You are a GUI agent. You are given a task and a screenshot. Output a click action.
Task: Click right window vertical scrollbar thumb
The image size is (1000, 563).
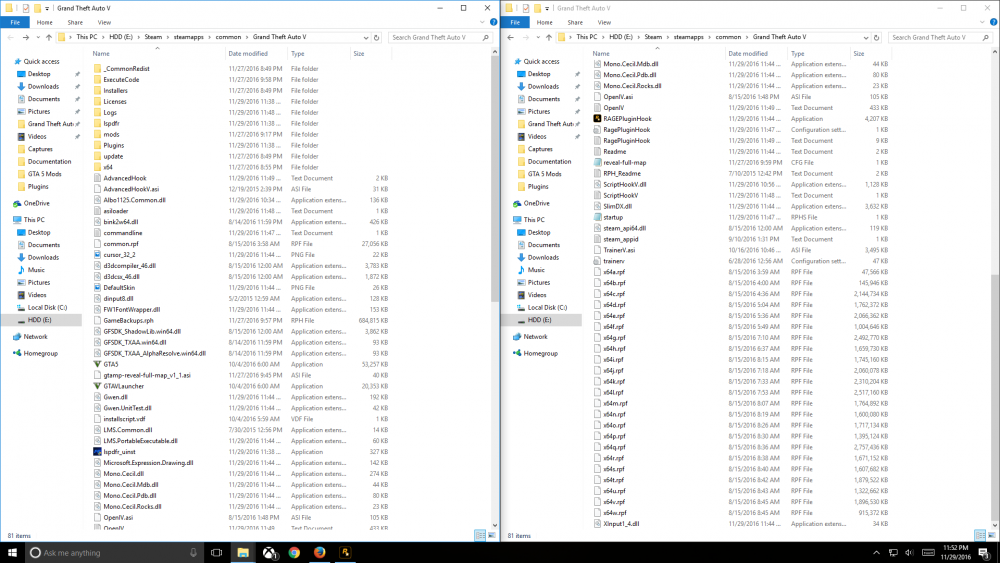point(995,399)
